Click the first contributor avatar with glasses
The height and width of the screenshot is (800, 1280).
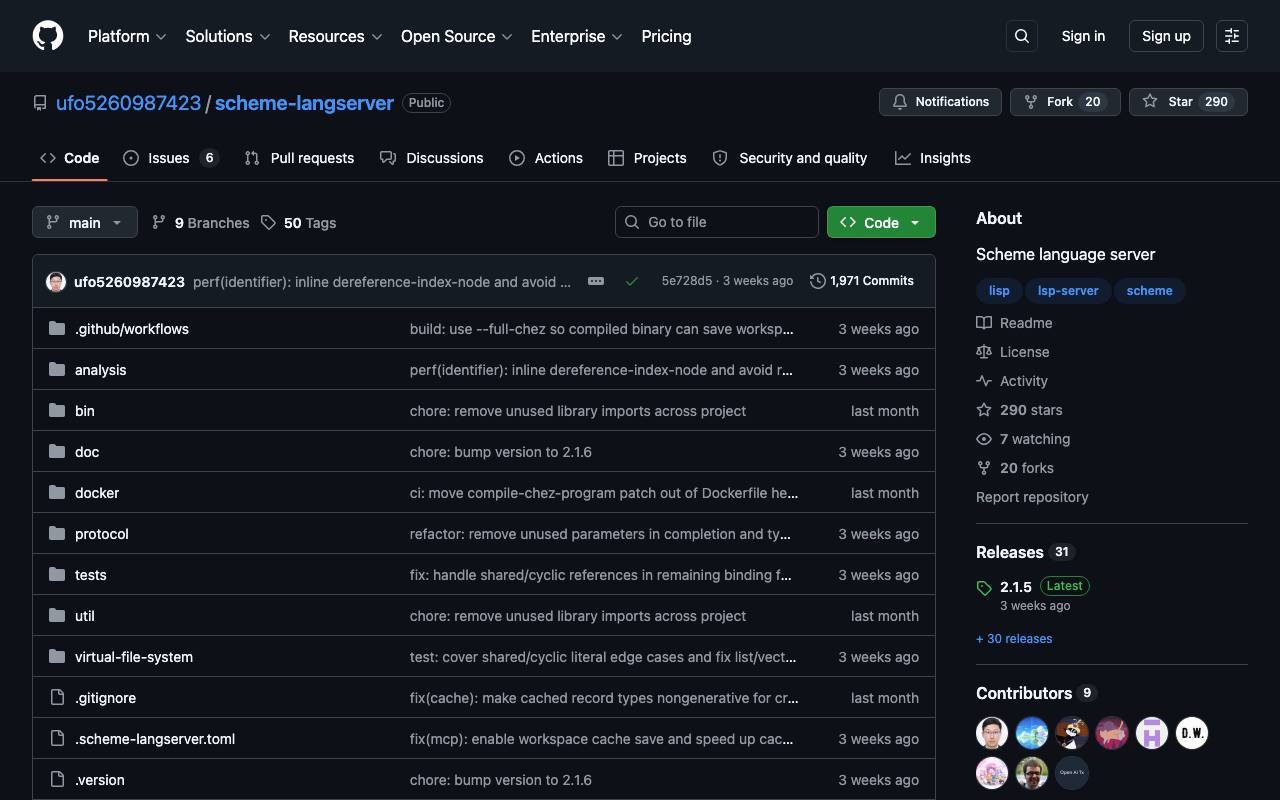[x=992, y=733]
